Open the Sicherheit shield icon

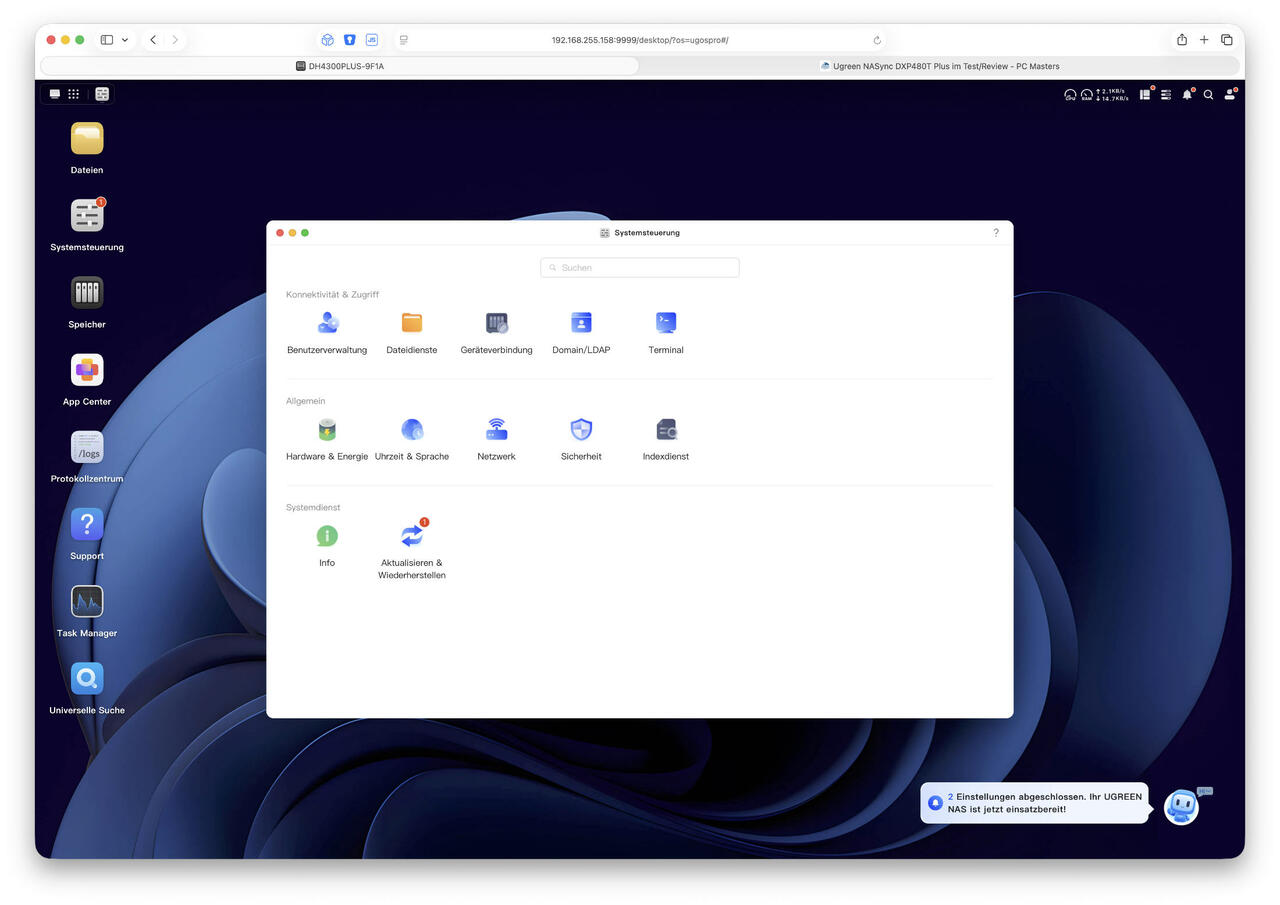[581, 430]
